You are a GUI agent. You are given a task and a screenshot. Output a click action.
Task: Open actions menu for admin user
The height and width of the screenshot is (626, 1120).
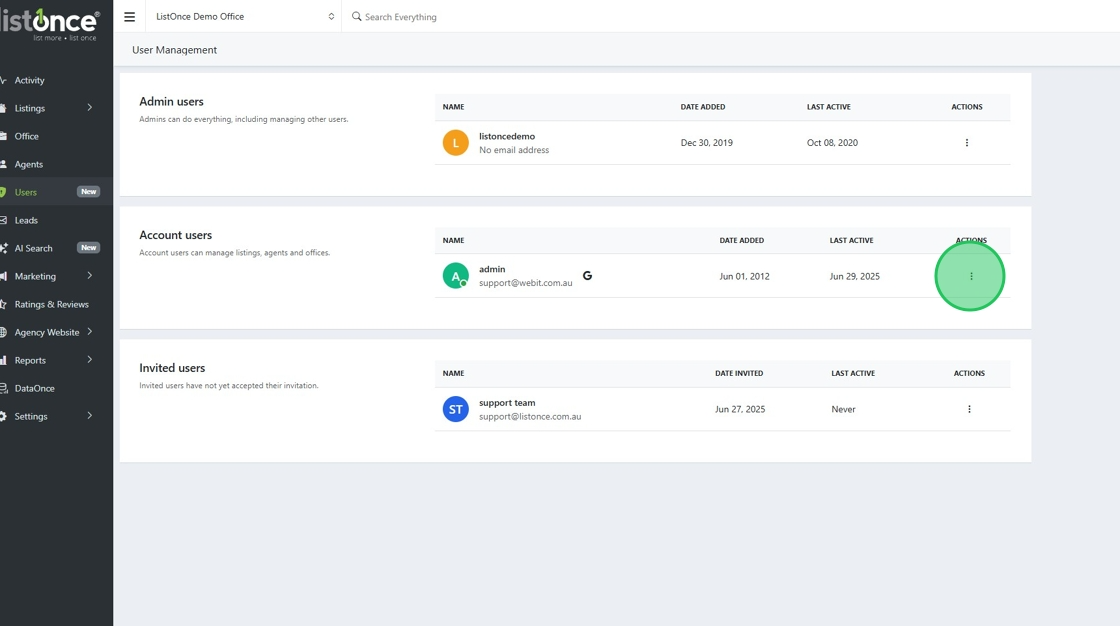pyautogui.click(x=971, y=276)
